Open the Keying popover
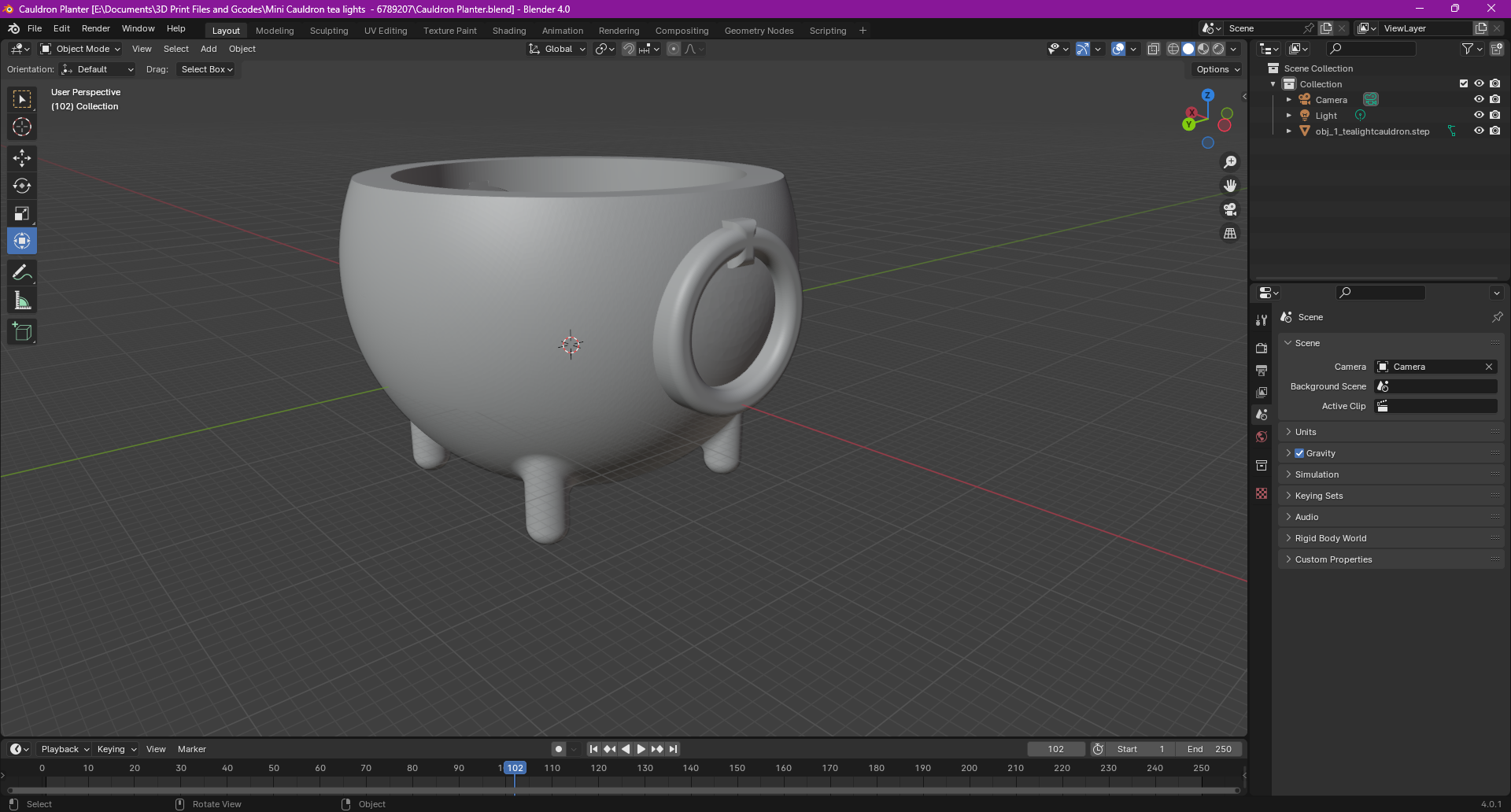Viewport: 1511px width, 812px height. coord(116,749)
